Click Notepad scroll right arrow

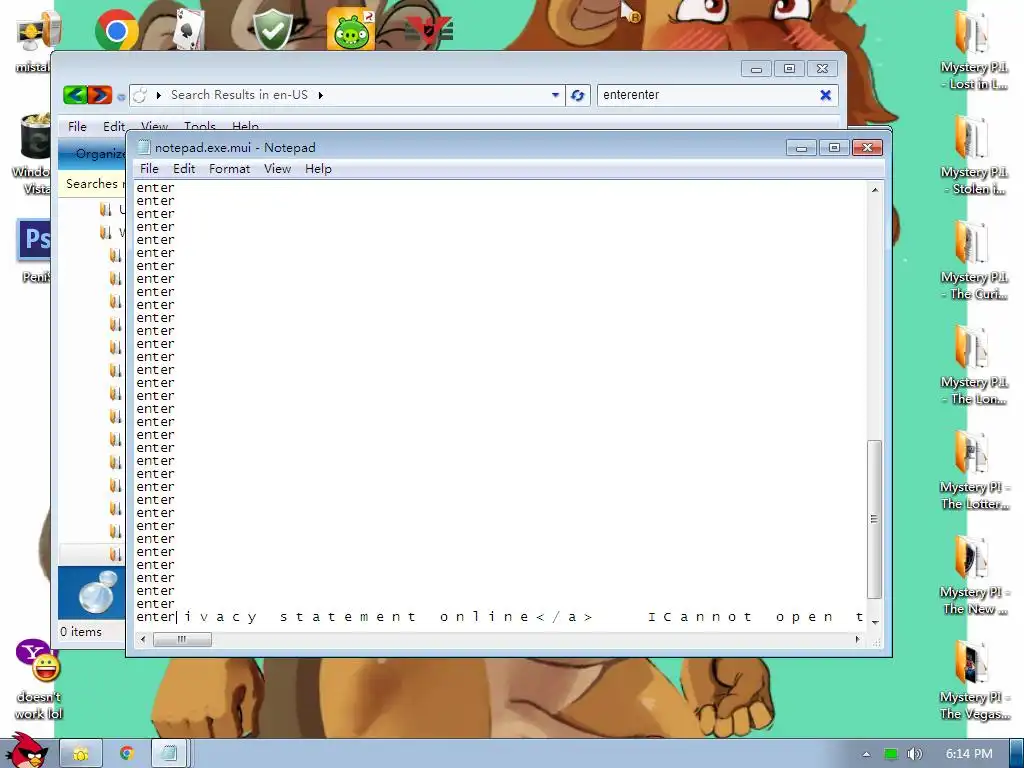coord(857,639)
